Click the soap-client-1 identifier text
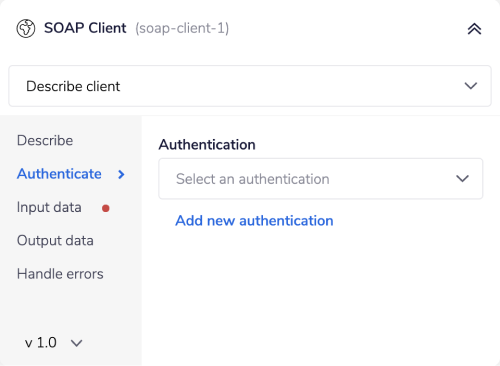 182,28
